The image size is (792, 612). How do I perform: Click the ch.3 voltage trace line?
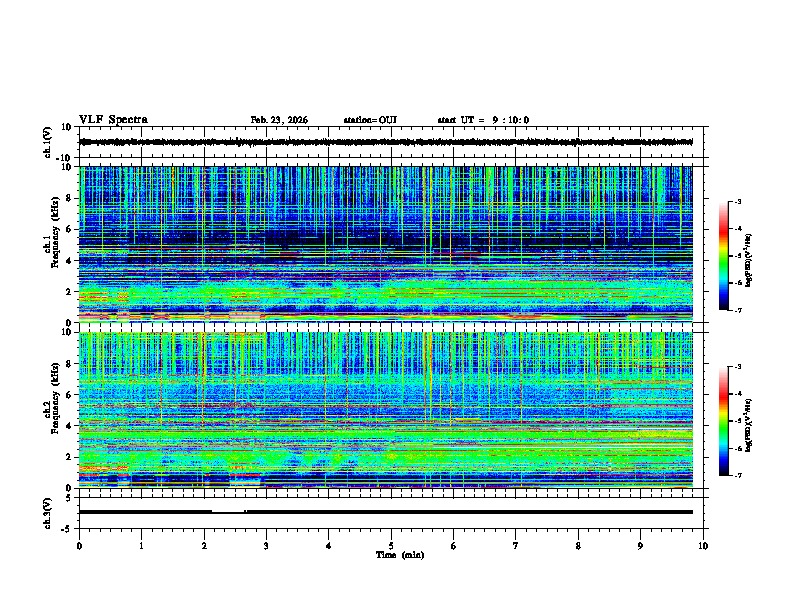click(386, 512)
